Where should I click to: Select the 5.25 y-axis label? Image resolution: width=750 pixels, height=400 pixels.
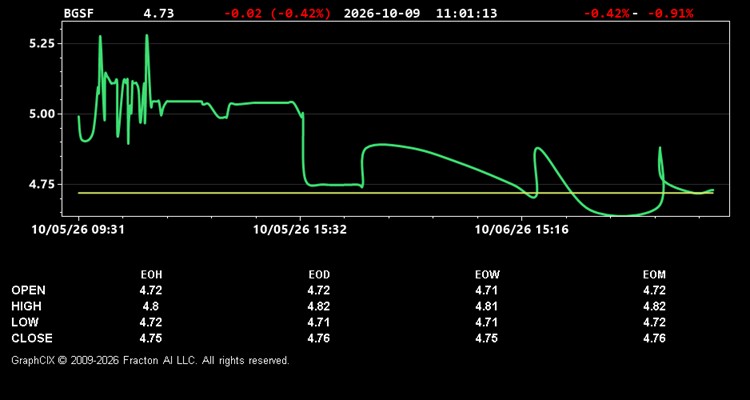coord(42,44)
